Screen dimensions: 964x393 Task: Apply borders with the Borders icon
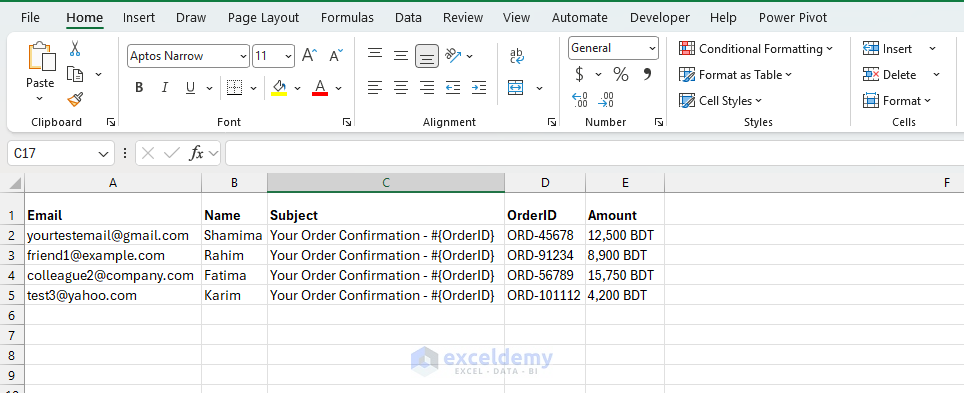[234, 88]
